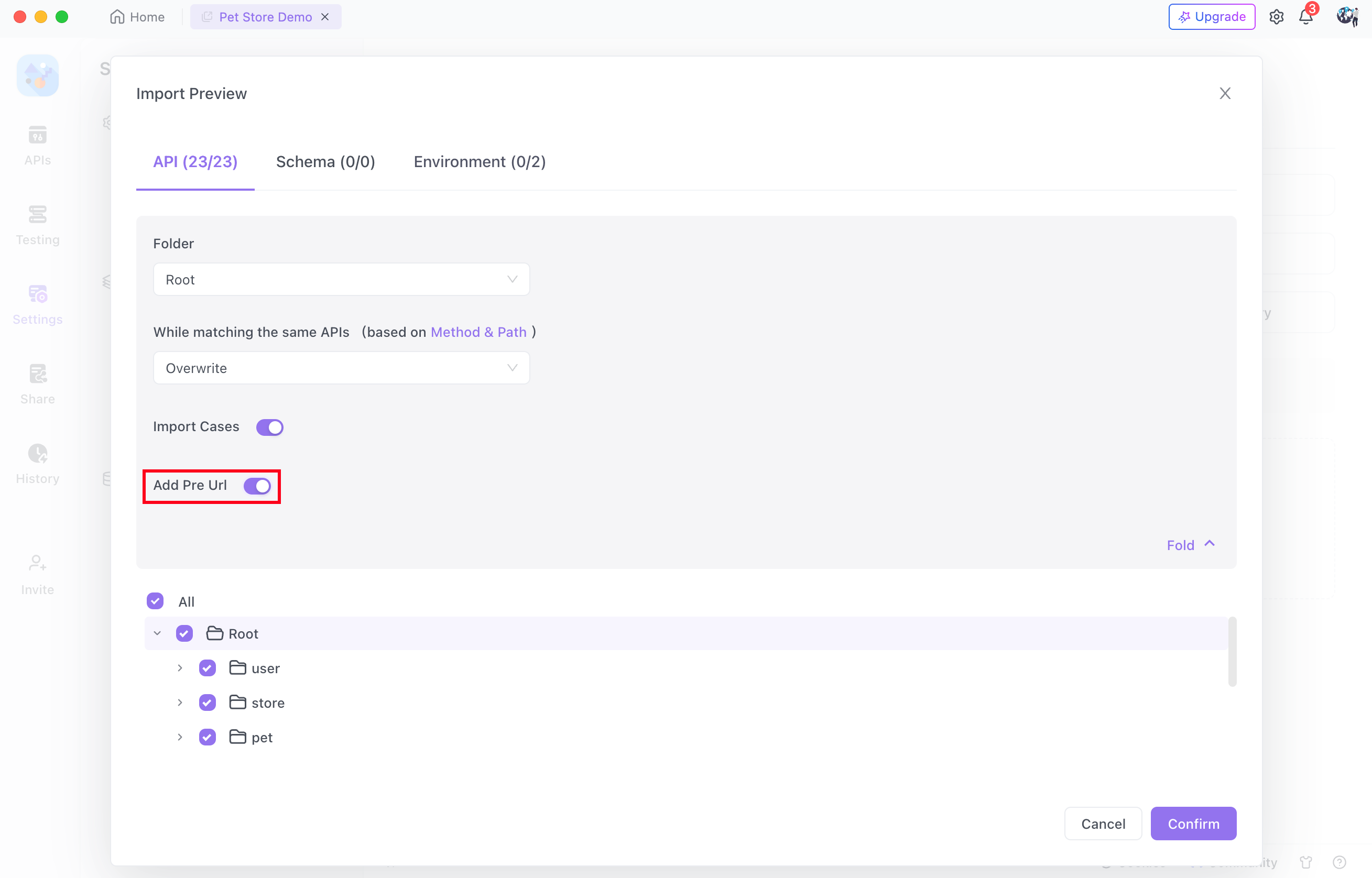This screenshot has width=1372, height=878.
Task: Open the Share sidebar section
Action: pyautogui.click(x=38, y=385)
